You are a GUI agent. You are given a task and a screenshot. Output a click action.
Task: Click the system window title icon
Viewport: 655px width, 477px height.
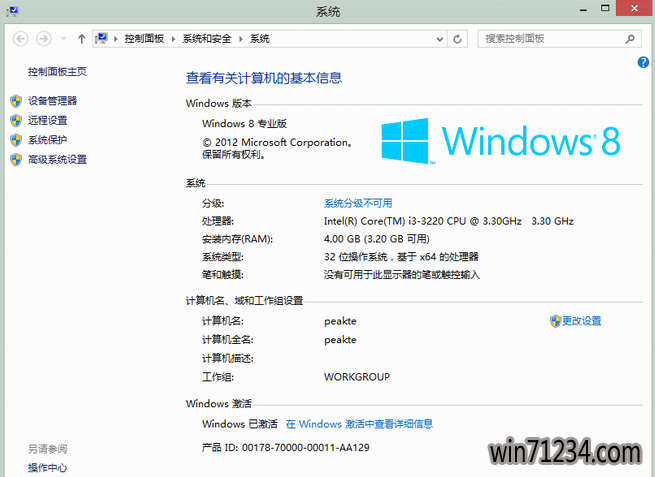13,11
